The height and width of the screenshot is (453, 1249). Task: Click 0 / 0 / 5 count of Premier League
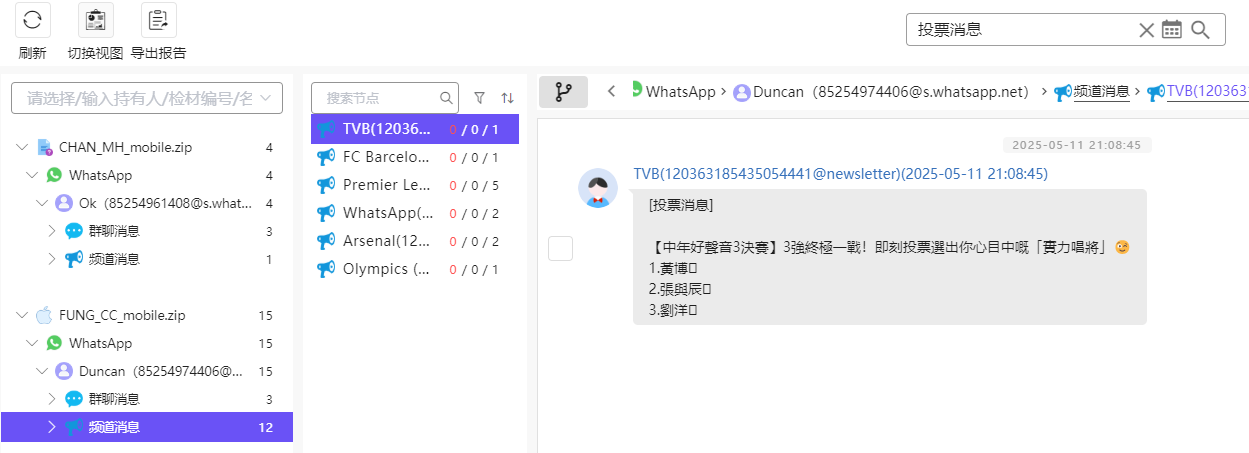coord(474,186)
